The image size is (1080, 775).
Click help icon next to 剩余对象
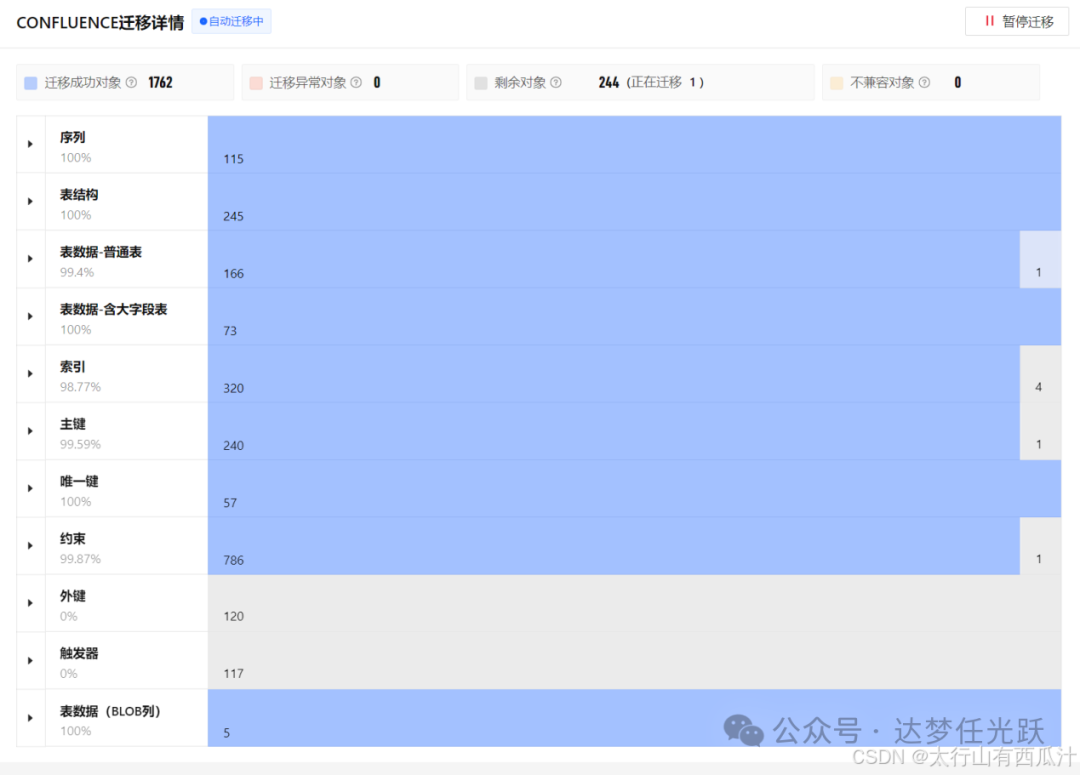[x=556, y=83]
